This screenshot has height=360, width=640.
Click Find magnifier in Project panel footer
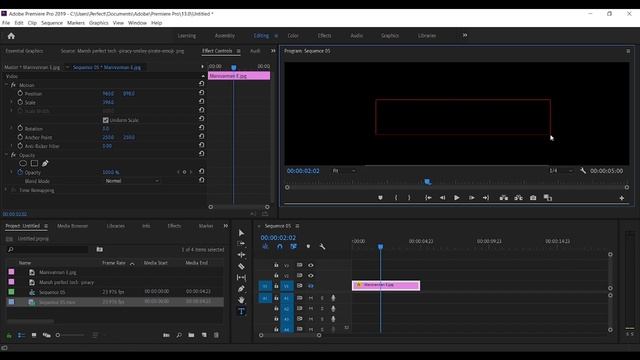click(179, 335)
